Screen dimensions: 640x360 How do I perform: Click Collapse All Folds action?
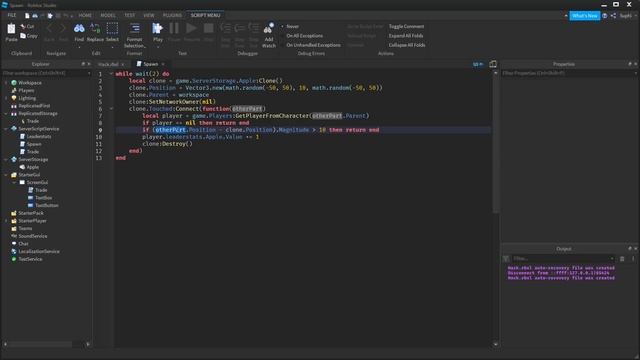pos(407,45)
